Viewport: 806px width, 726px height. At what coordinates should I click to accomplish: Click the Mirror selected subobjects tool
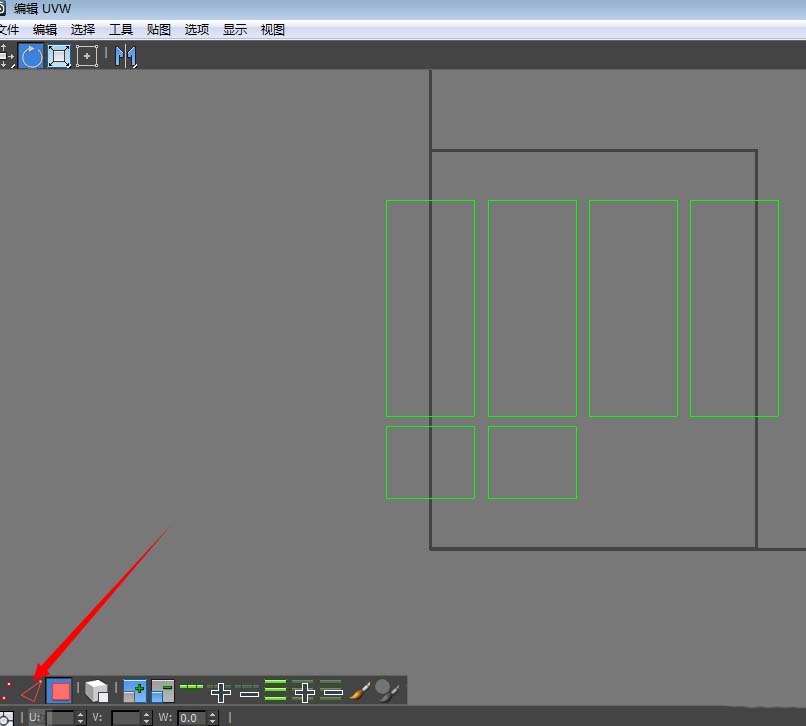click(126, 56)
